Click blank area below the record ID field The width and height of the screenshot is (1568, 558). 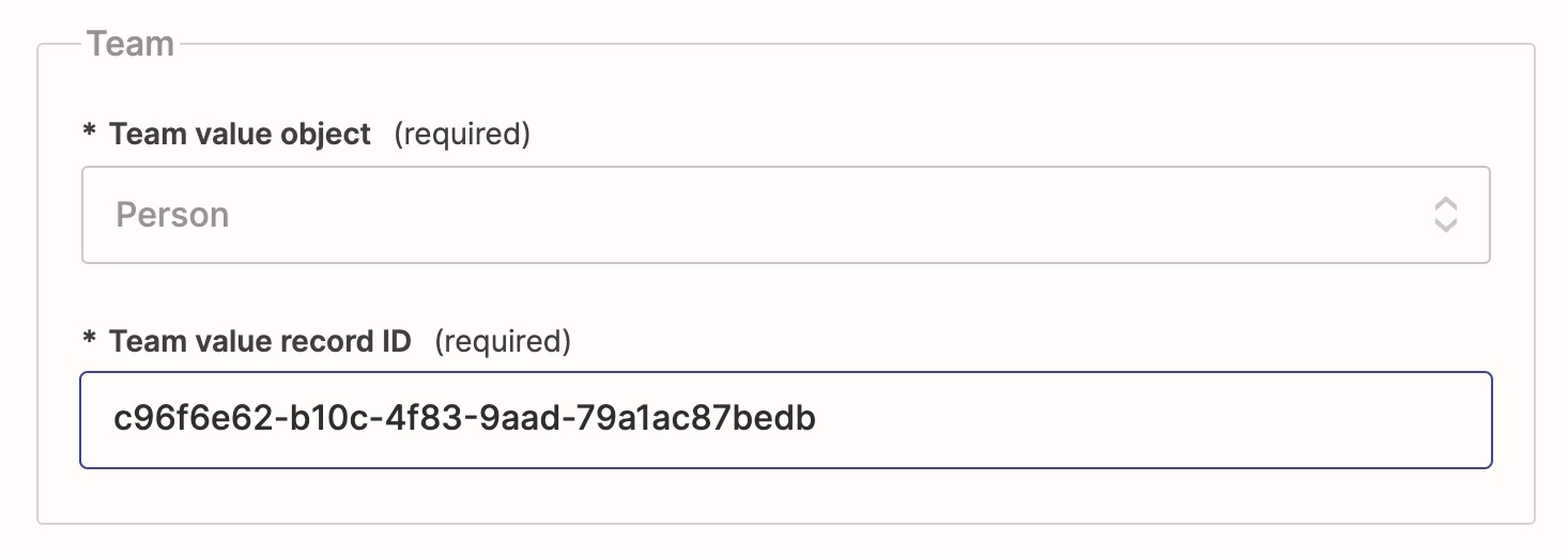785,496
